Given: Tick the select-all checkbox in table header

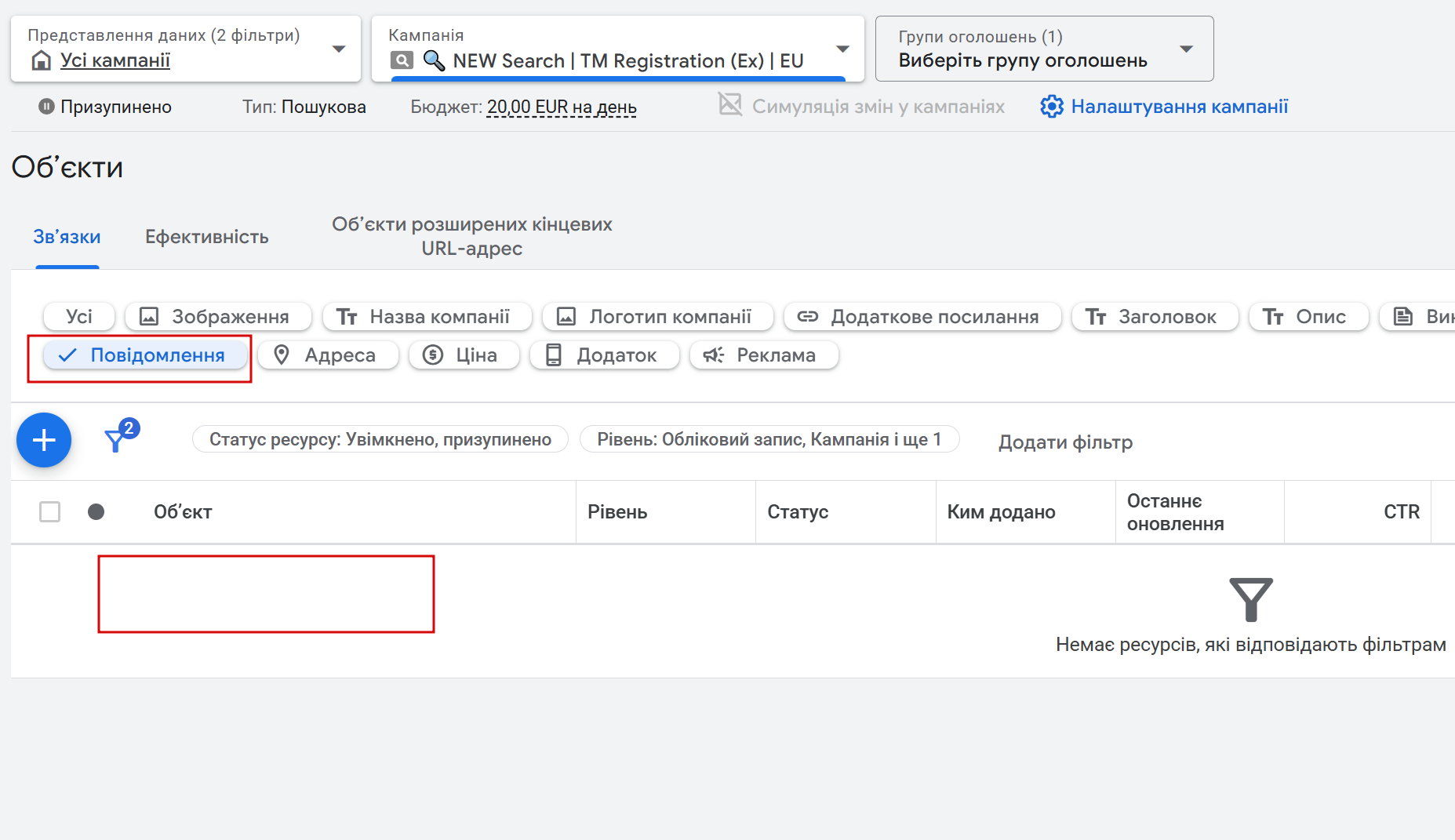Looking at the screenshot, I should pyautogui.click(x=49, y=512).
